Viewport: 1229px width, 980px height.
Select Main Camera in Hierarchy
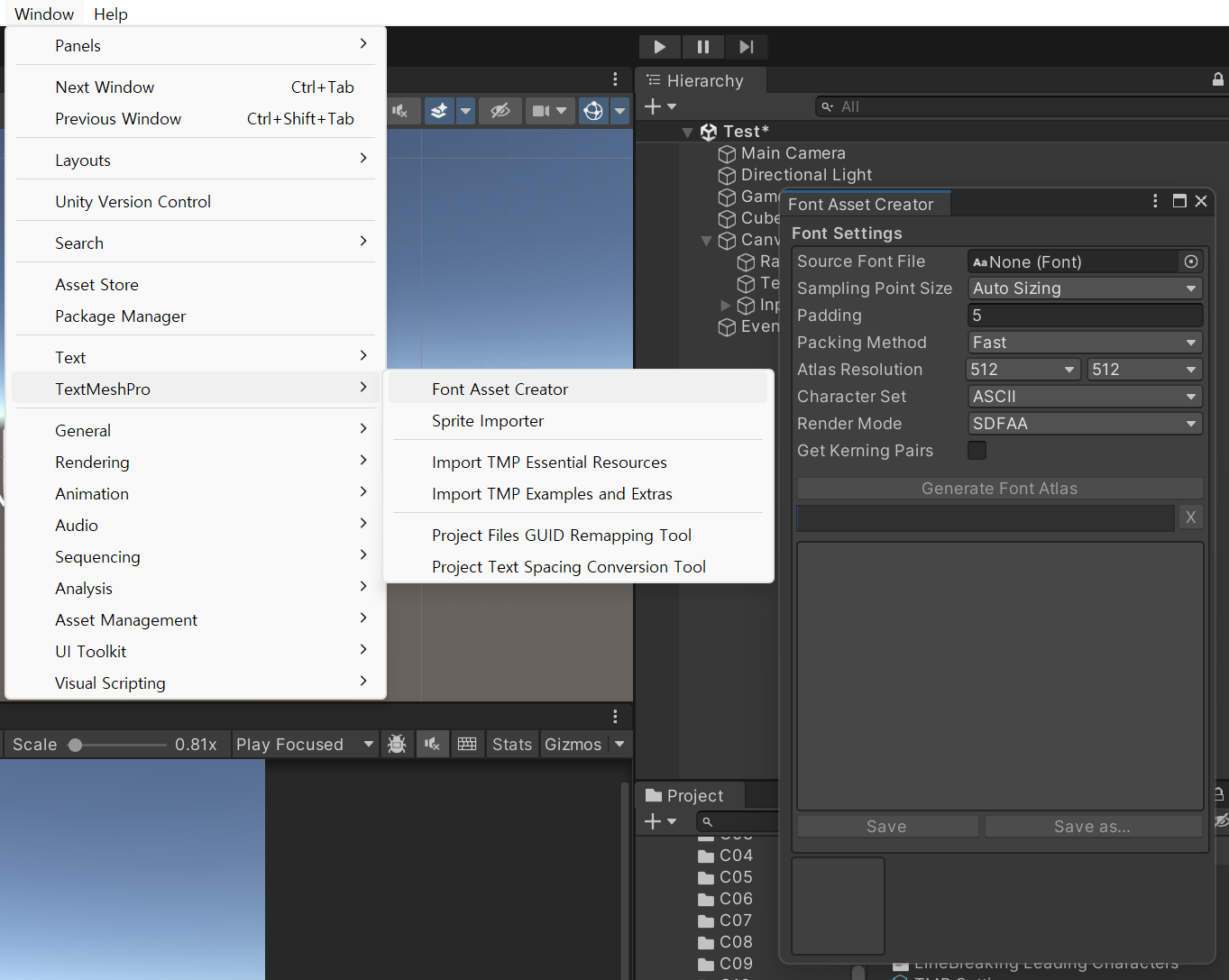[793, 153]
